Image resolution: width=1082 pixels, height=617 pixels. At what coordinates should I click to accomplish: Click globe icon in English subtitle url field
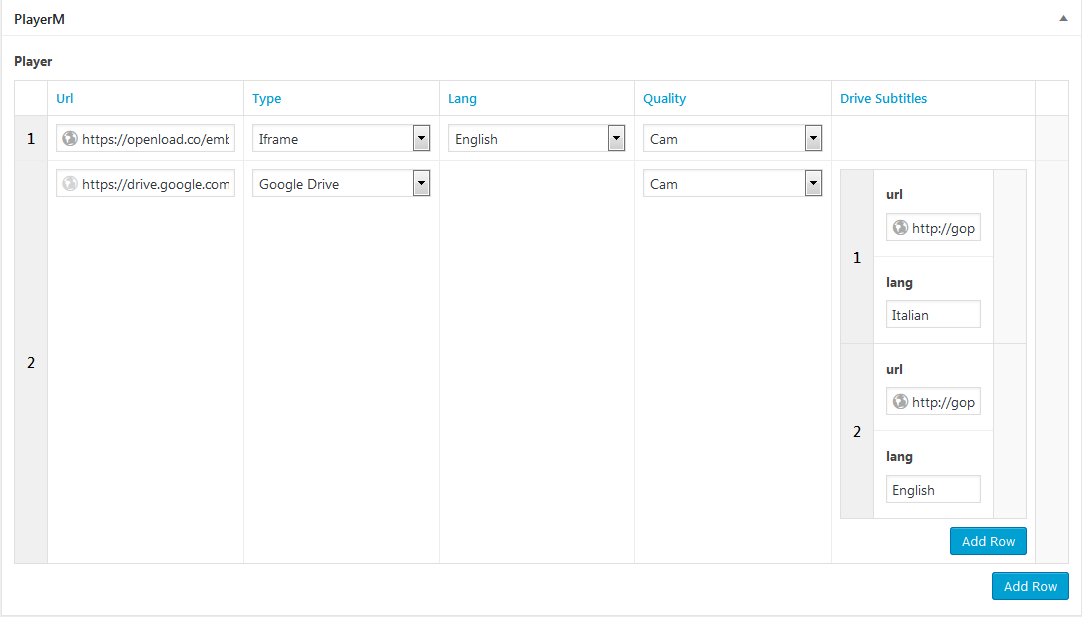(x=900, y=402)
